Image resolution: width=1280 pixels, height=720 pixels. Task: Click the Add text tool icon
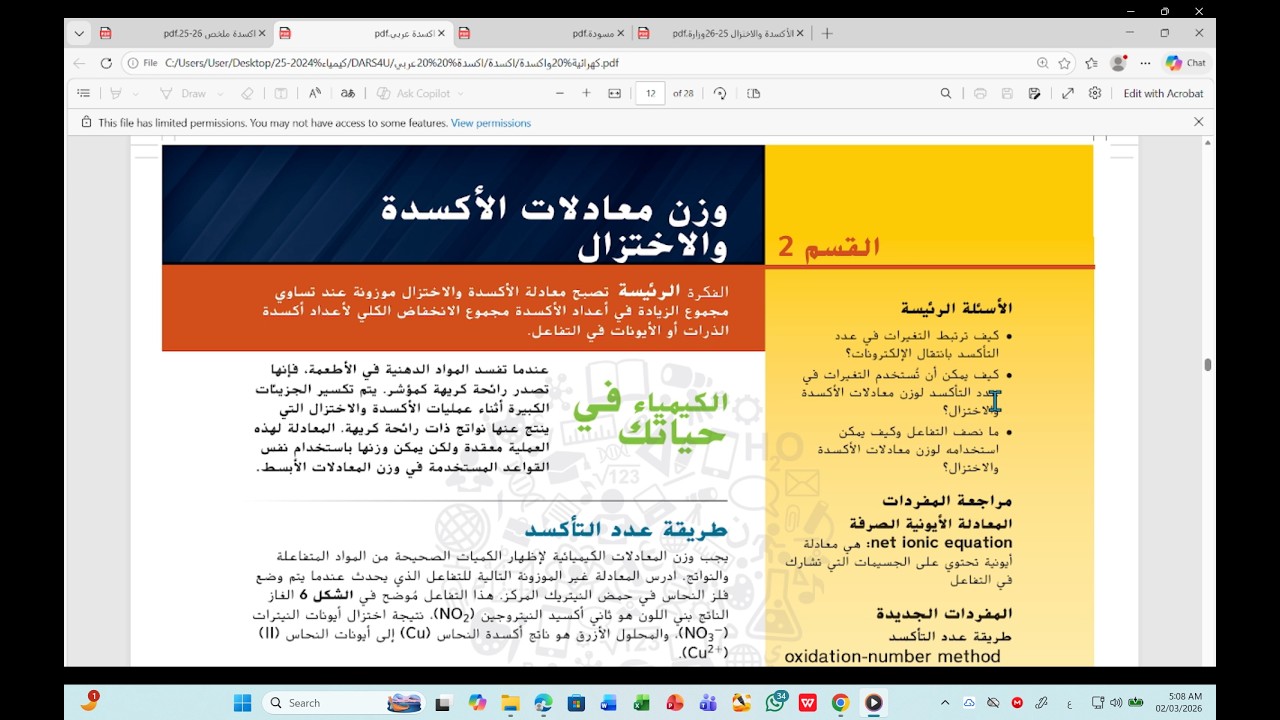tap(281, 93)
